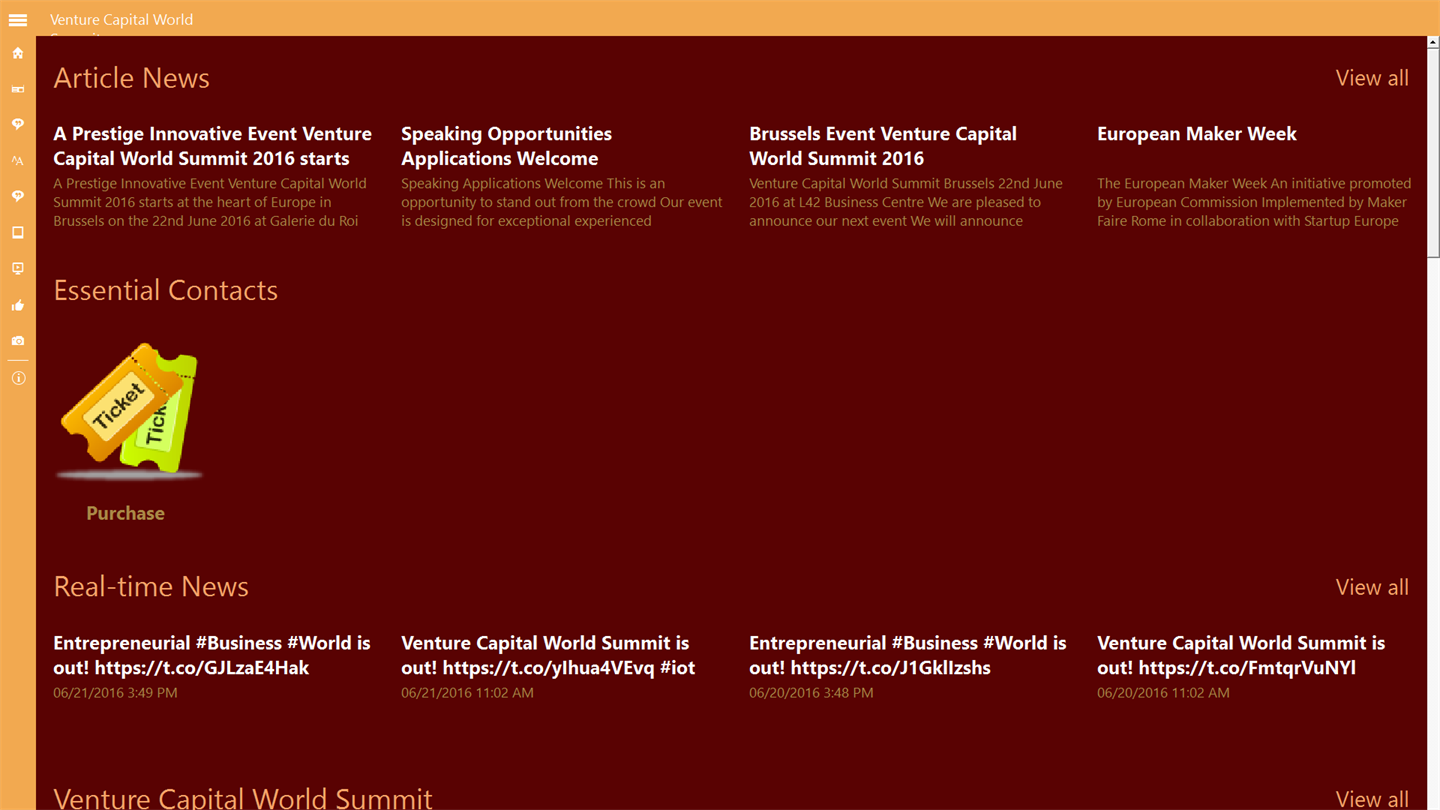Open the 'European Maker Week' article
1440x810 pixels.
click(1197, 134)
